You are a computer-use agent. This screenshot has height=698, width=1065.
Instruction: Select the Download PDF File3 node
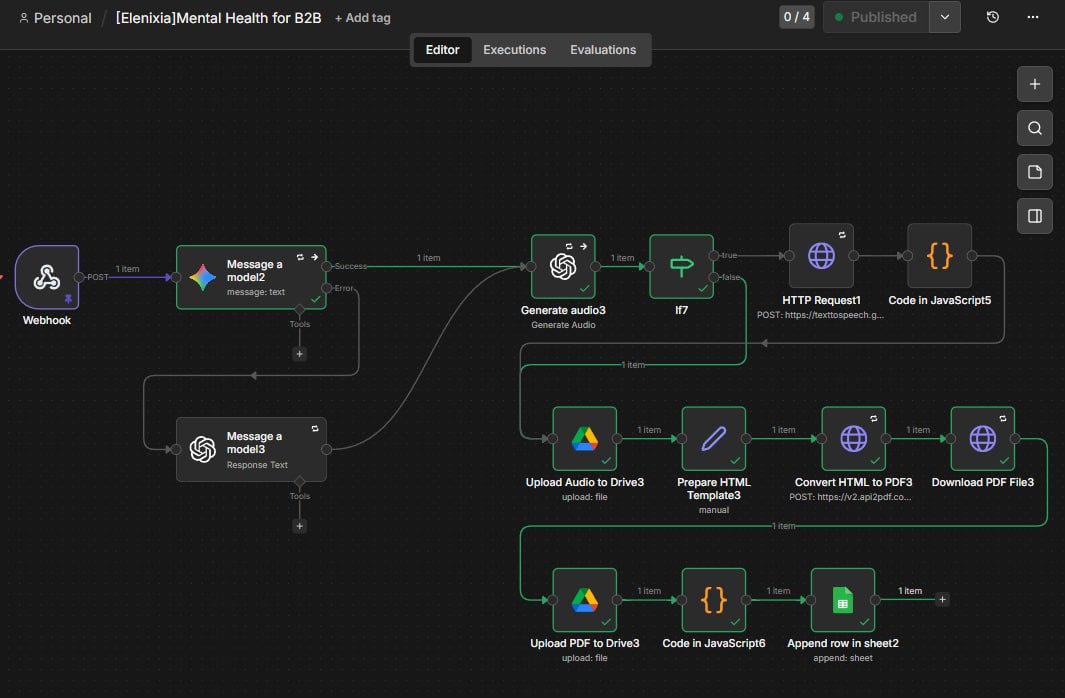point(983,439)
